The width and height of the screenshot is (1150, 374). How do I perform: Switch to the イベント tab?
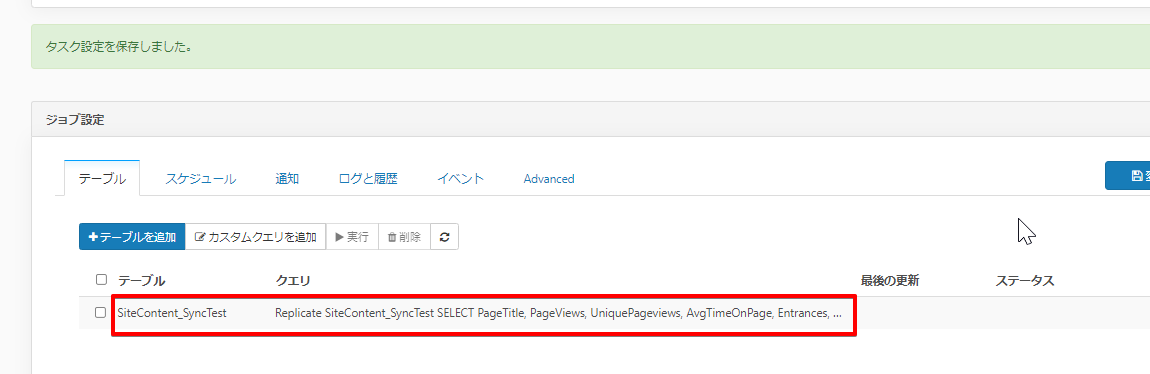[461, 178]
